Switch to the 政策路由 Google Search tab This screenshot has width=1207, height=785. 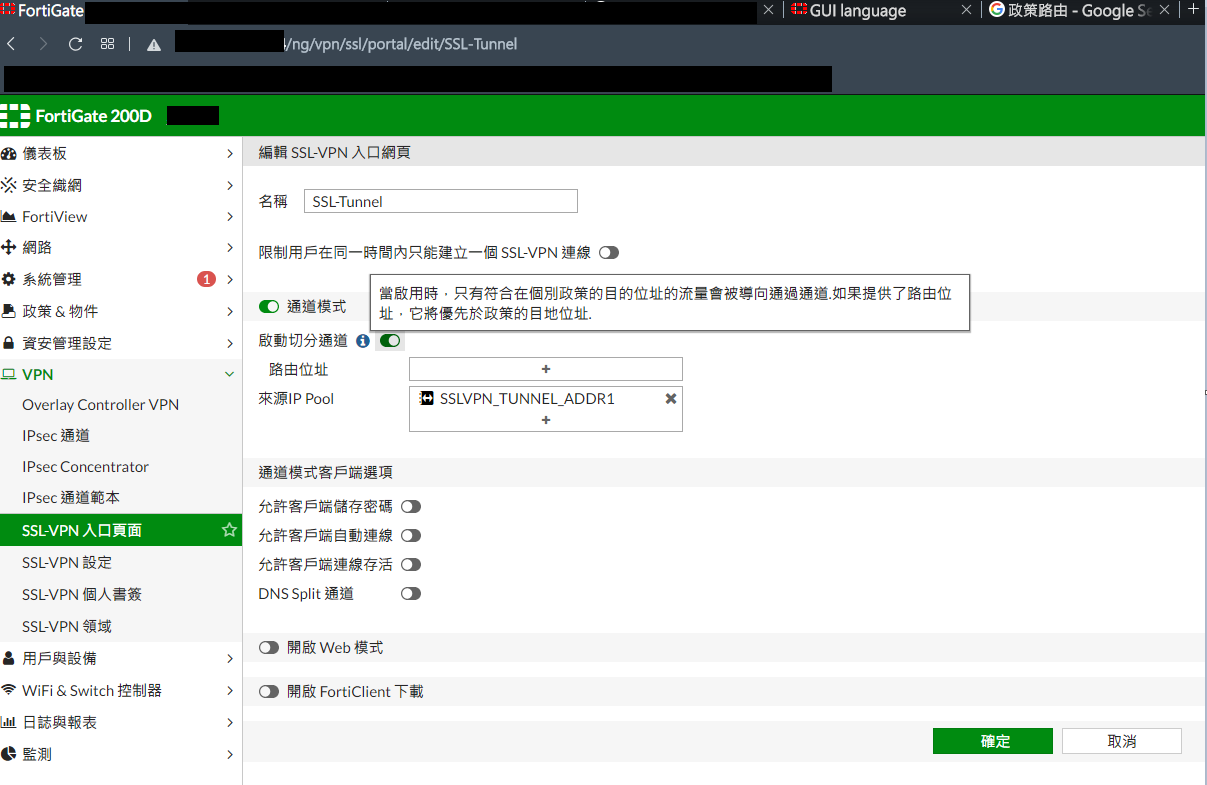pyautogui.click(x=1080, y=10)
